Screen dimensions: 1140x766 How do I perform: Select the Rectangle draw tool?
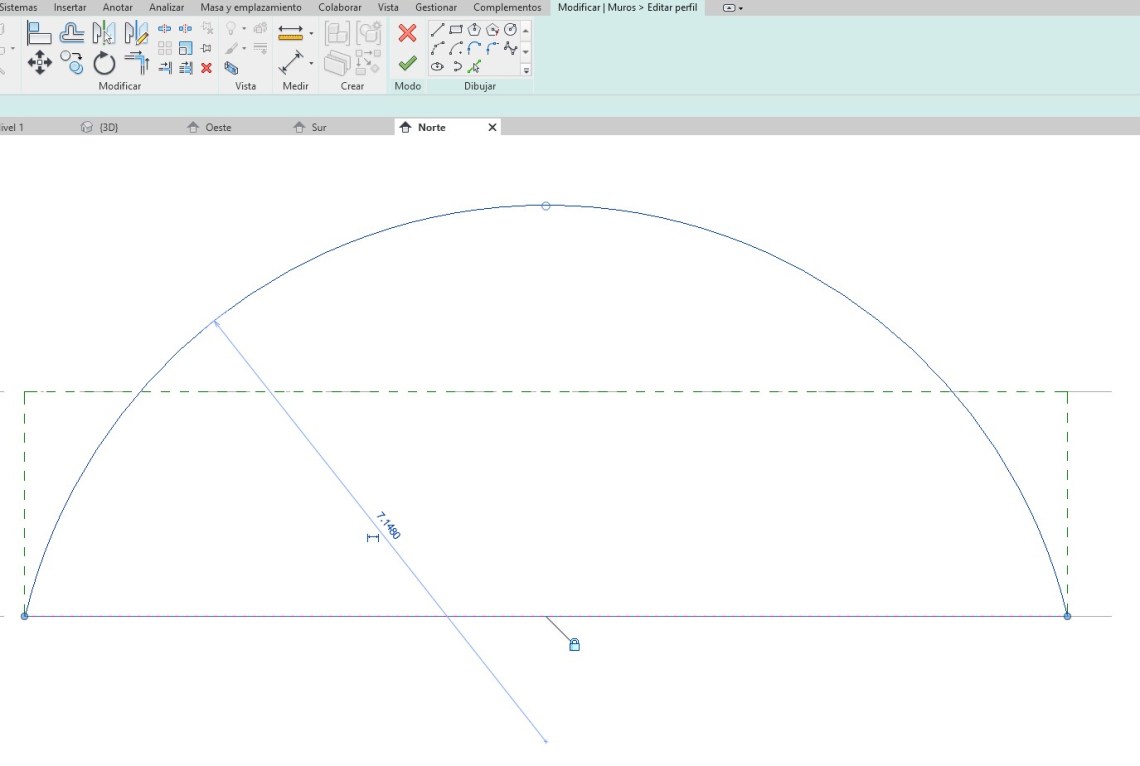tap(456, 30)
